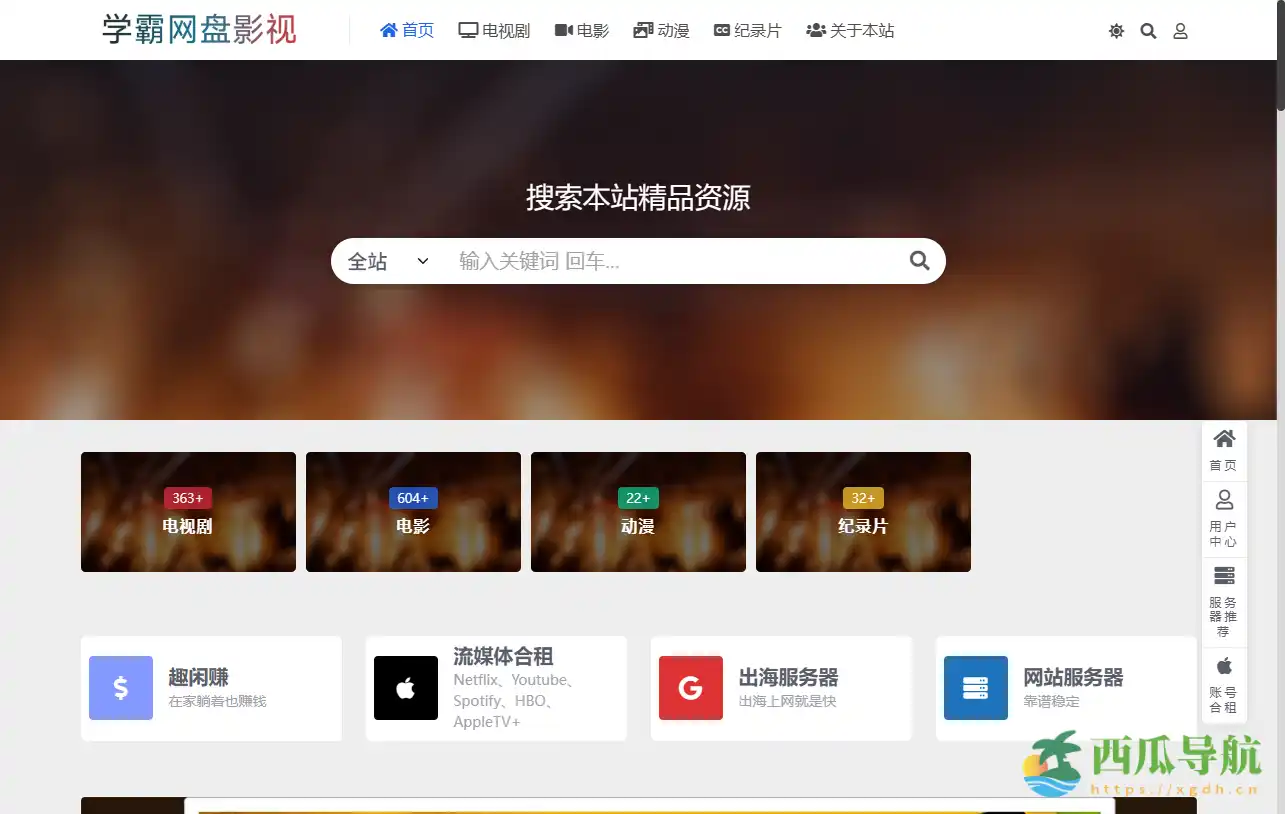Viewport: 1285px width, 814px height.
Task: Select 动漫 in the top navigation
Action: click(661, 31)
